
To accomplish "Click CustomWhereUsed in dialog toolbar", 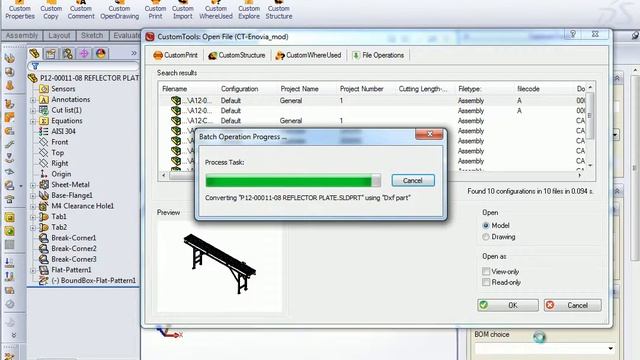I will tap(308, 55).
